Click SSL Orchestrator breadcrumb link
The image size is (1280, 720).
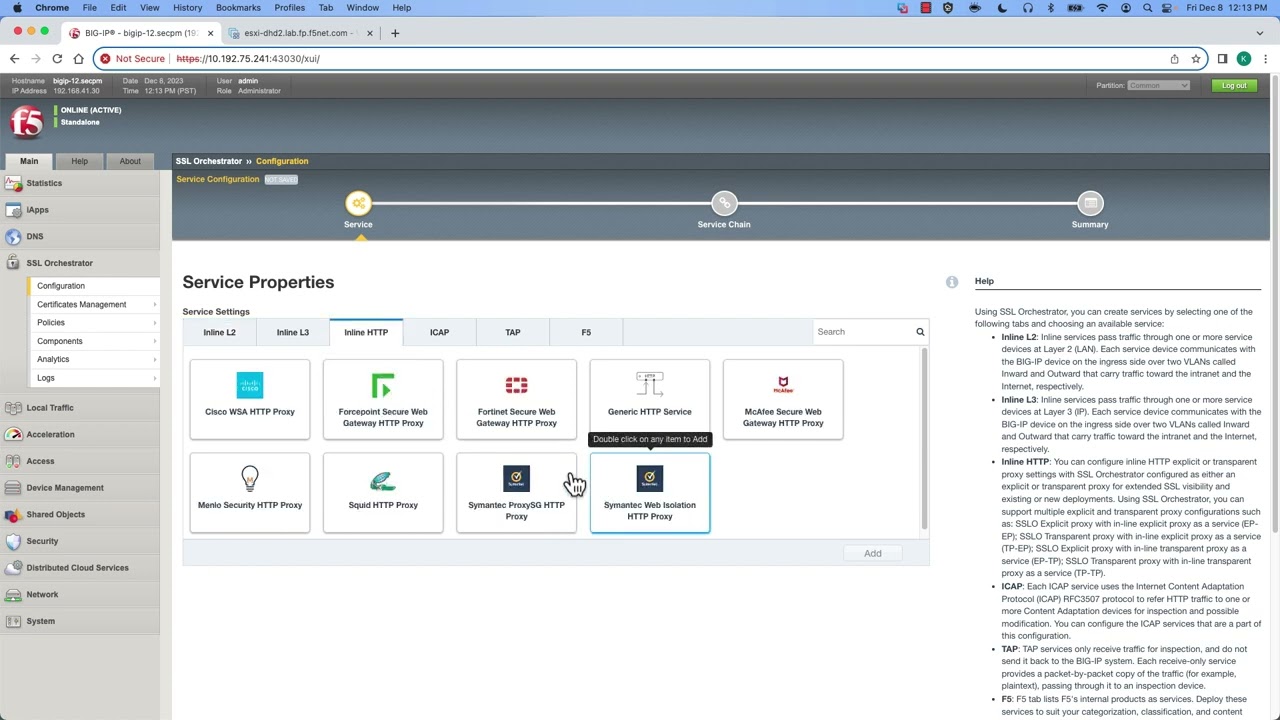pos(208,161)
